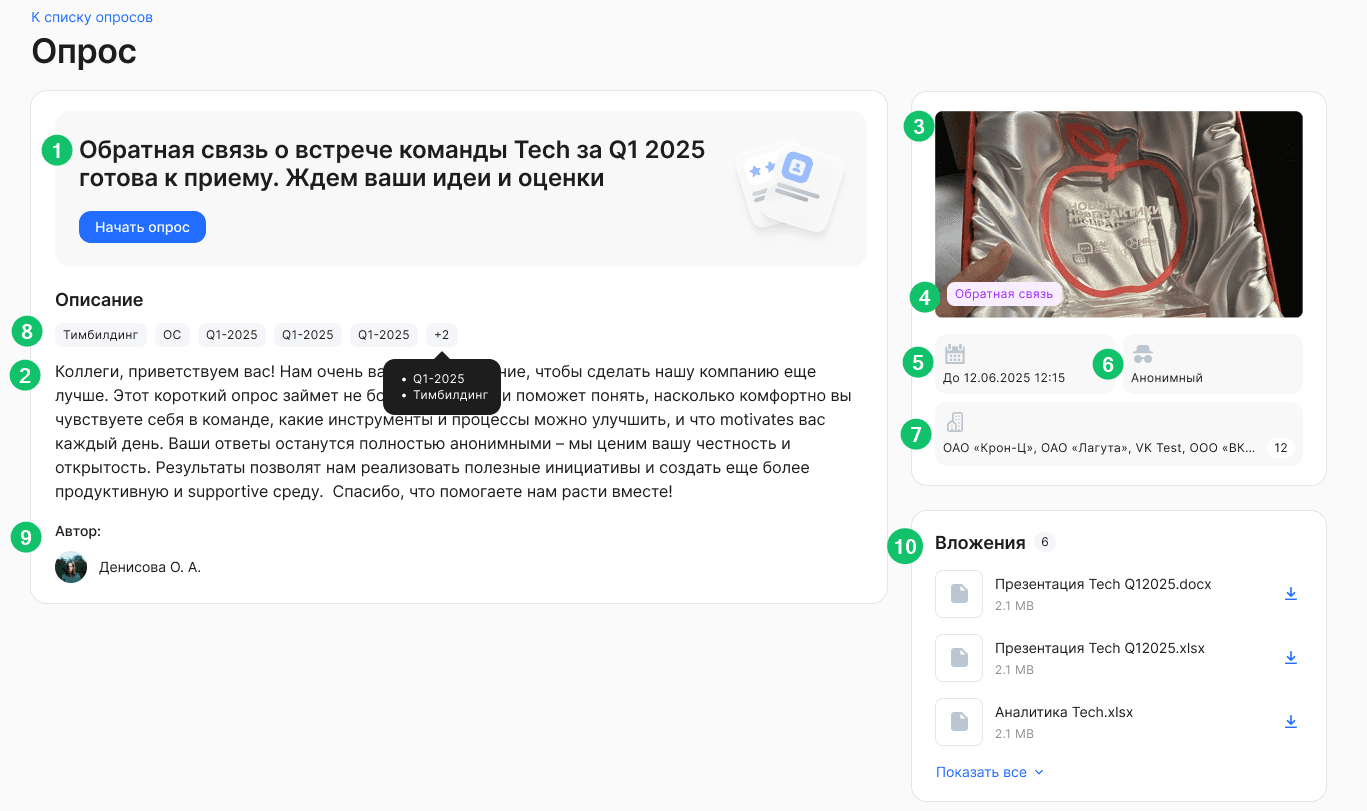
Task: Click the «Обратная связь» badge on the photo
Action: coord(1003,295)
